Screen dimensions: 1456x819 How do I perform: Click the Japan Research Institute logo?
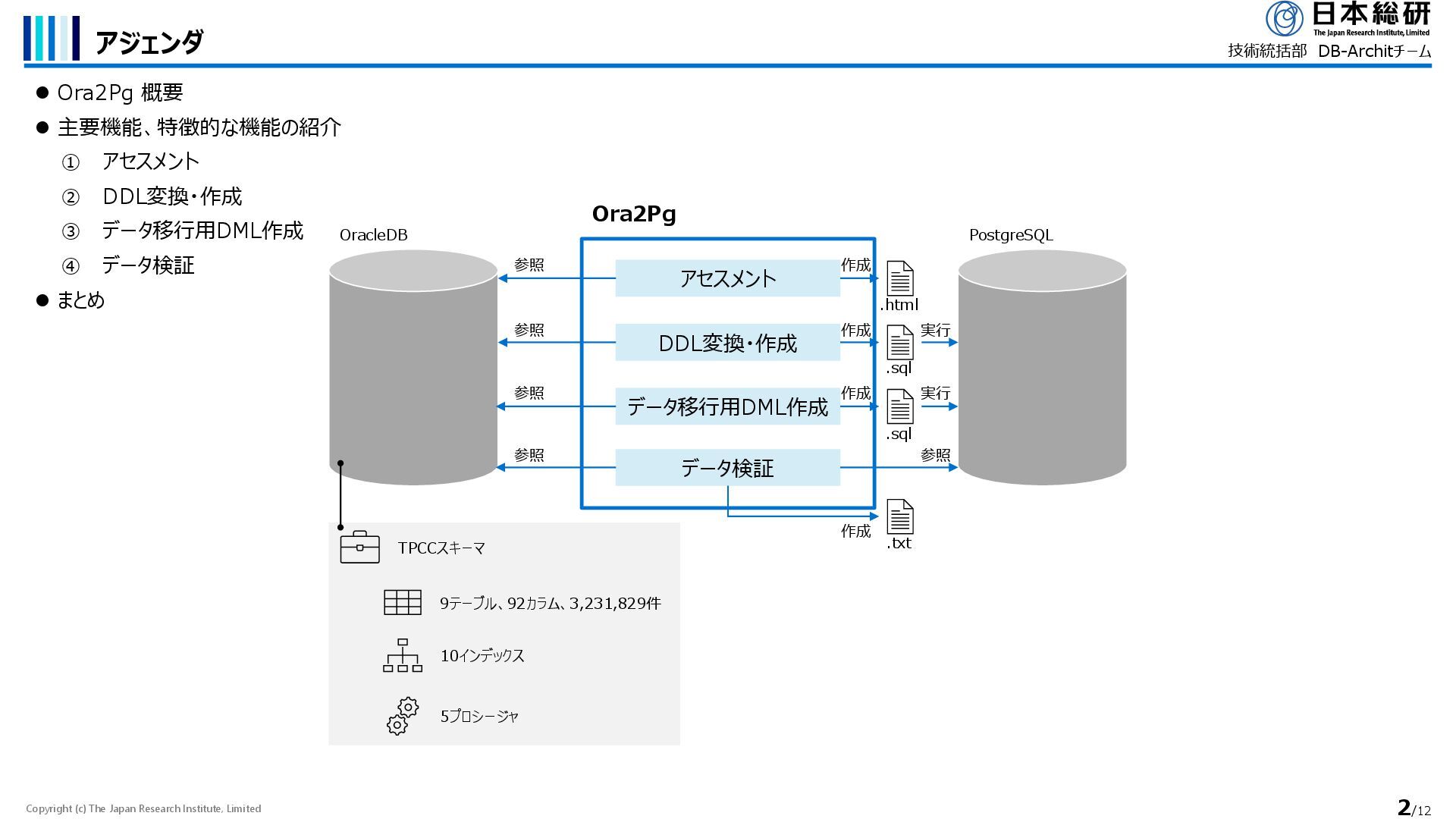point(1347,19)
